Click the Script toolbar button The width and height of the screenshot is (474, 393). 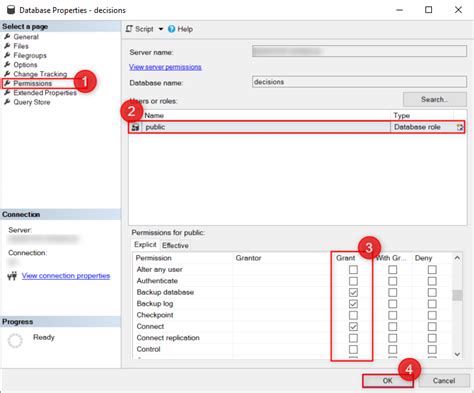[140, 29]
